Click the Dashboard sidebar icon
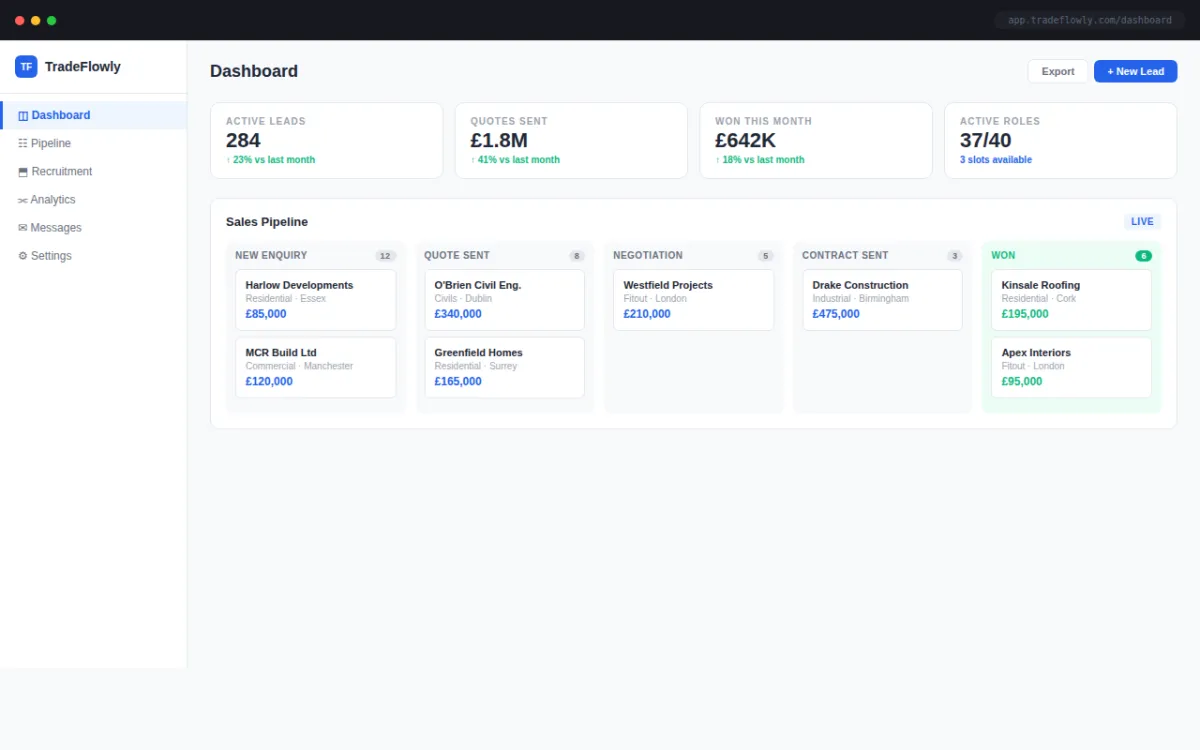 (x=23, y=116)
